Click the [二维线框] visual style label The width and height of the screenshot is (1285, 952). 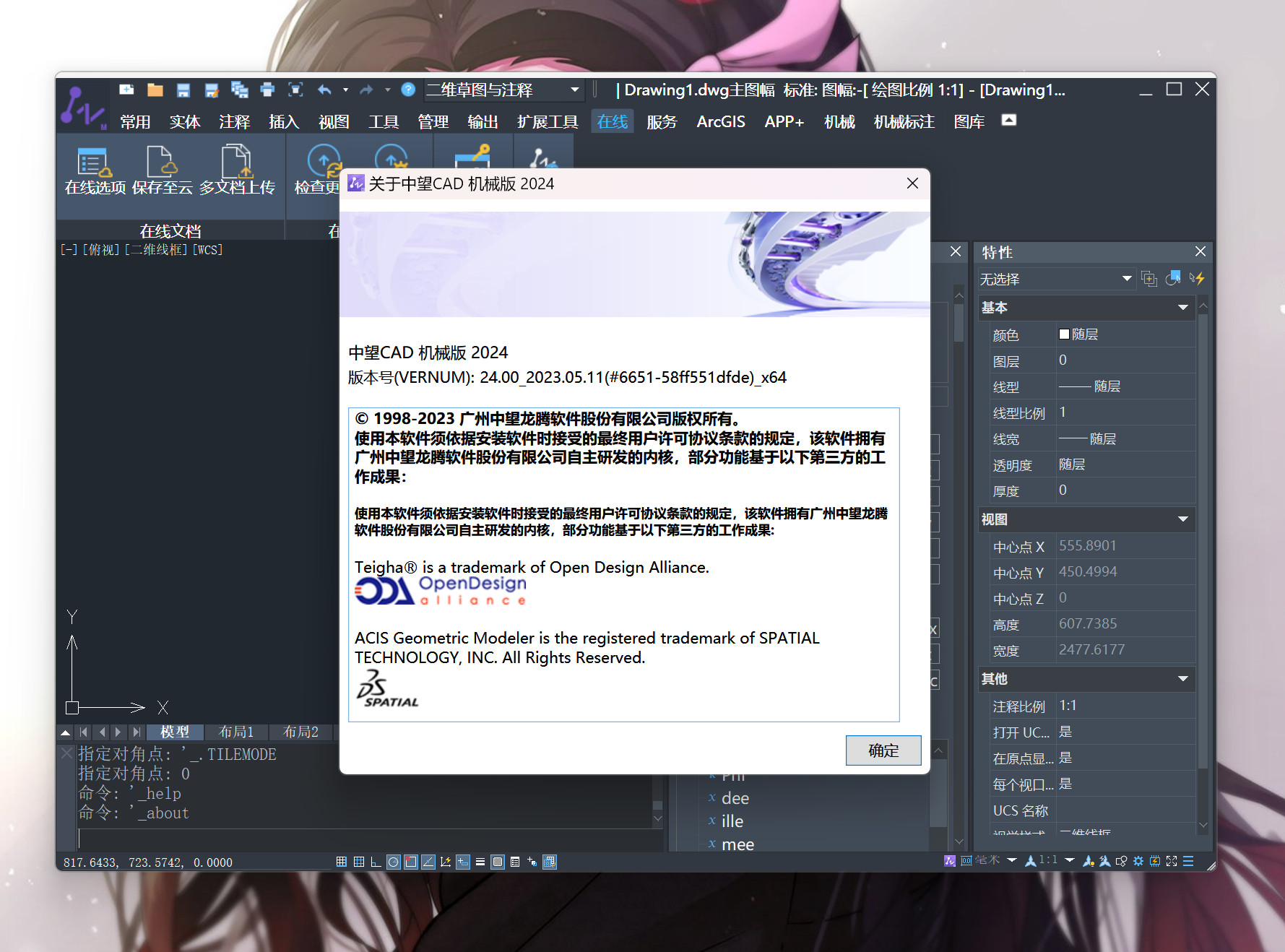tap(156, 250)
